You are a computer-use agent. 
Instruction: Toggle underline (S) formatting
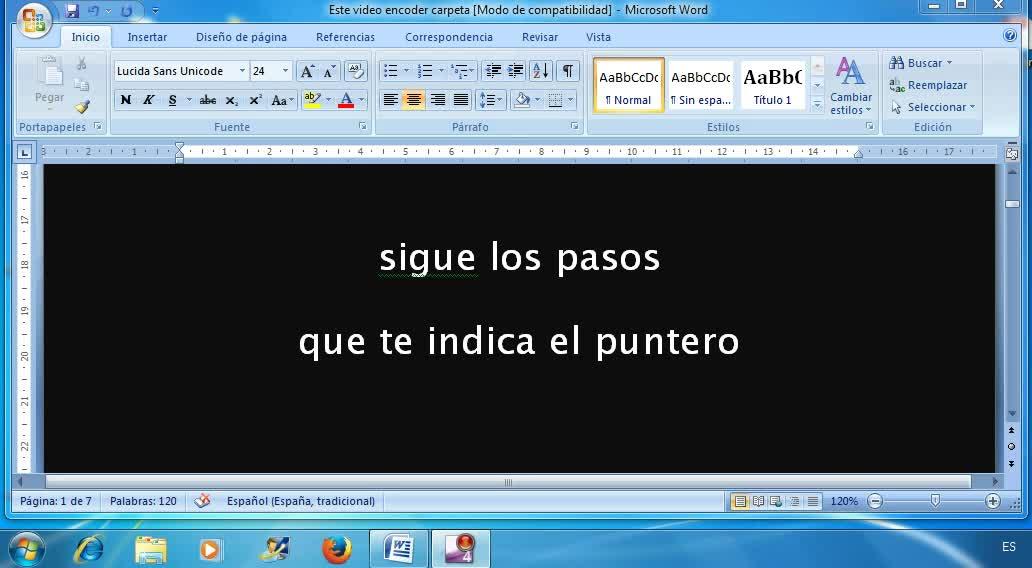coord(172,100)
